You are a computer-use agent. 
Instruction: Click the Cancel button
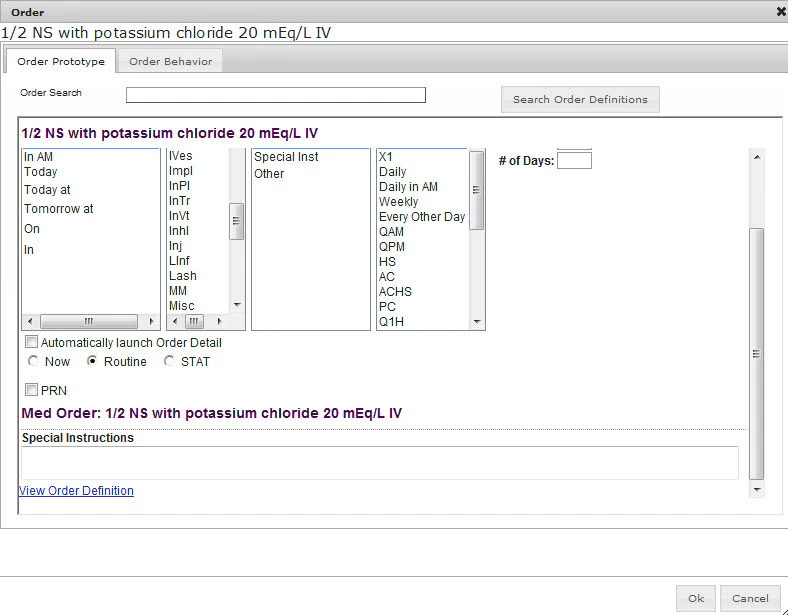click(750, 598)
